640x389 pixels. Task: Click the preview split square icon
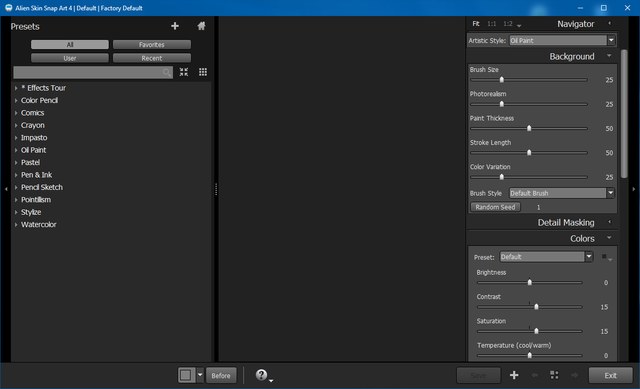(186, 375)
